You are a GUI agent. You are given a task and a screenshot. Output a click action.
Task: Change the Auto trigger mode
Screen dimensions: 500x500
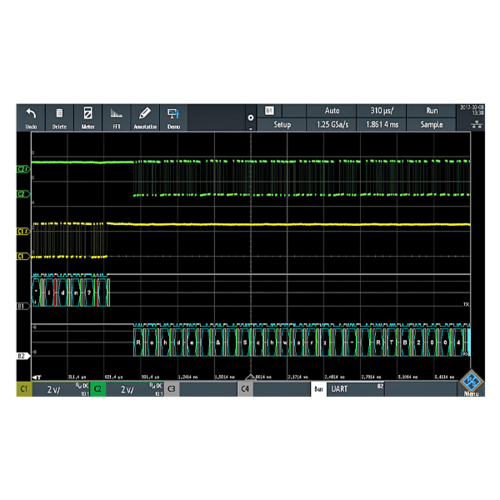pos(332,111)
